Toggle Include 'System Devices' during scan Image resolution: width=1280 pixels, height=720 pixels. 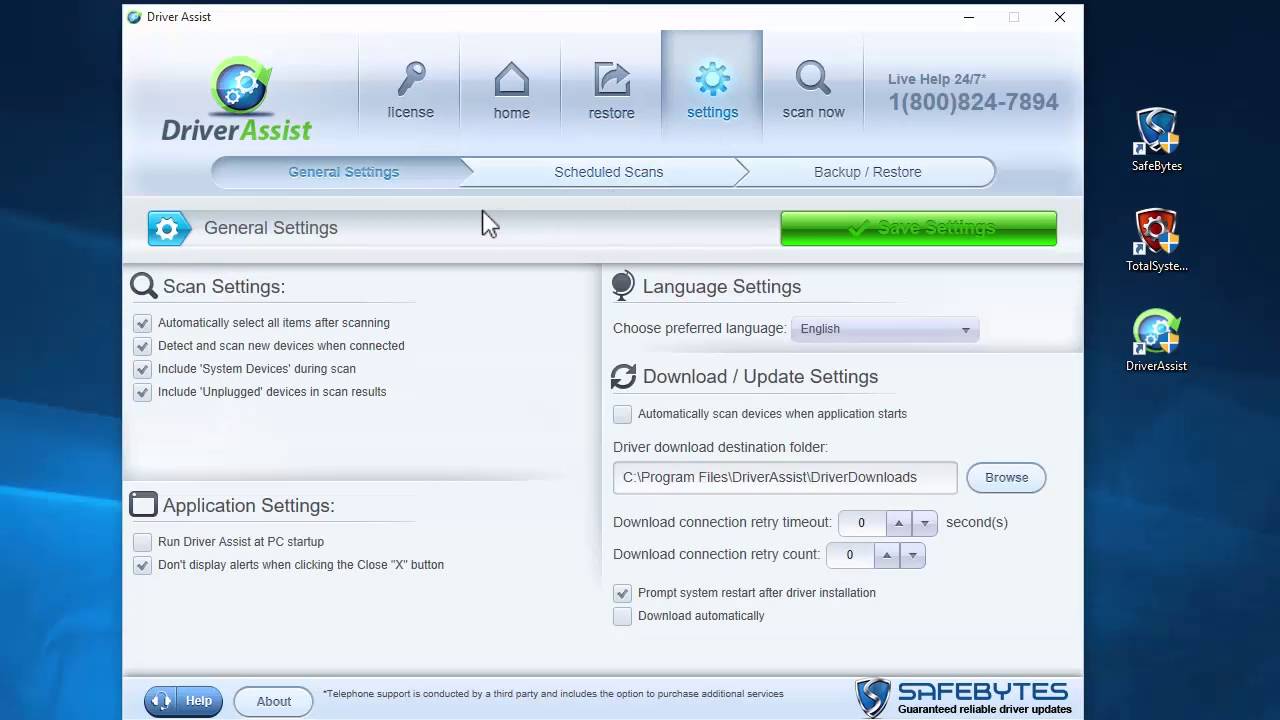(x=142, y=369)
